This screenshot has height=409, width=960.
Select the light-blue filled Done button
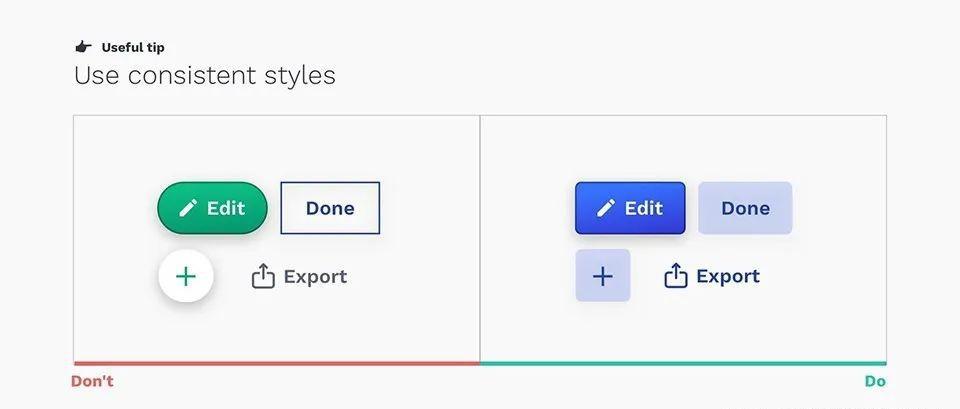pyautogui.click(x=745, y=208)
